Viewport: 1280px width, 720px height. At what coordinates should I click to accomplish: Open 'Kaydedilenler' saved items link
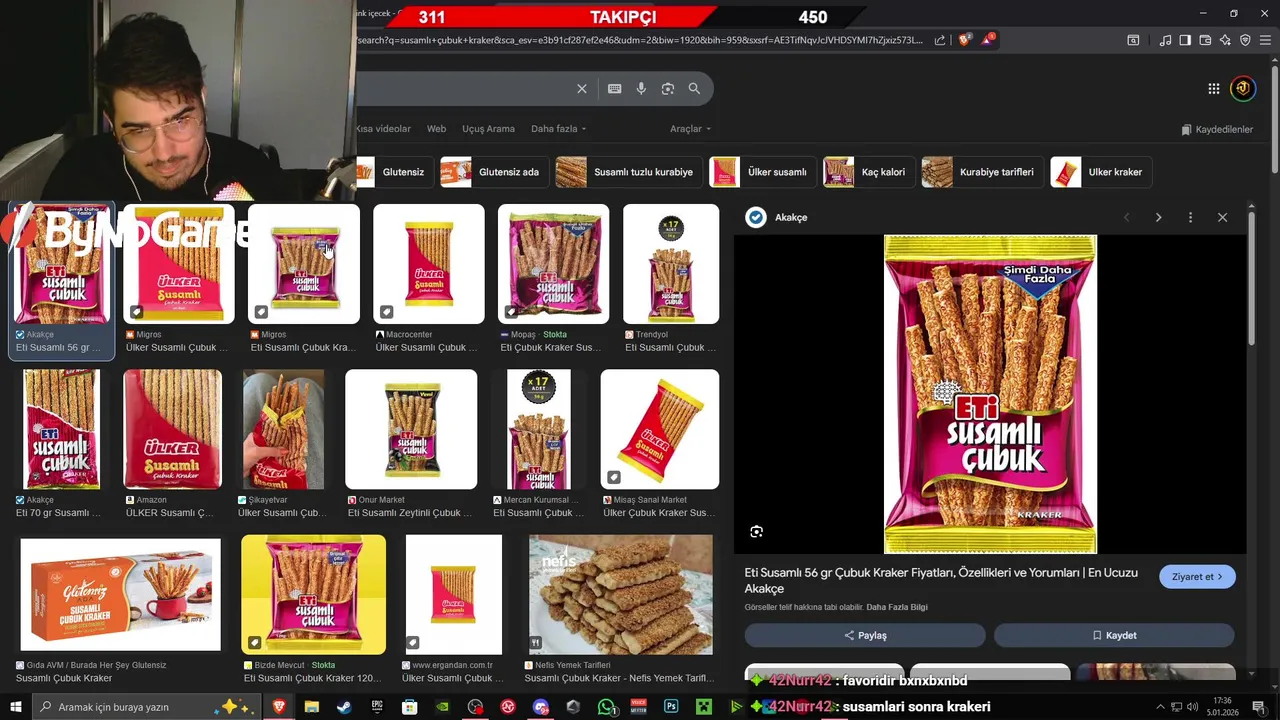coord(1217,130)
